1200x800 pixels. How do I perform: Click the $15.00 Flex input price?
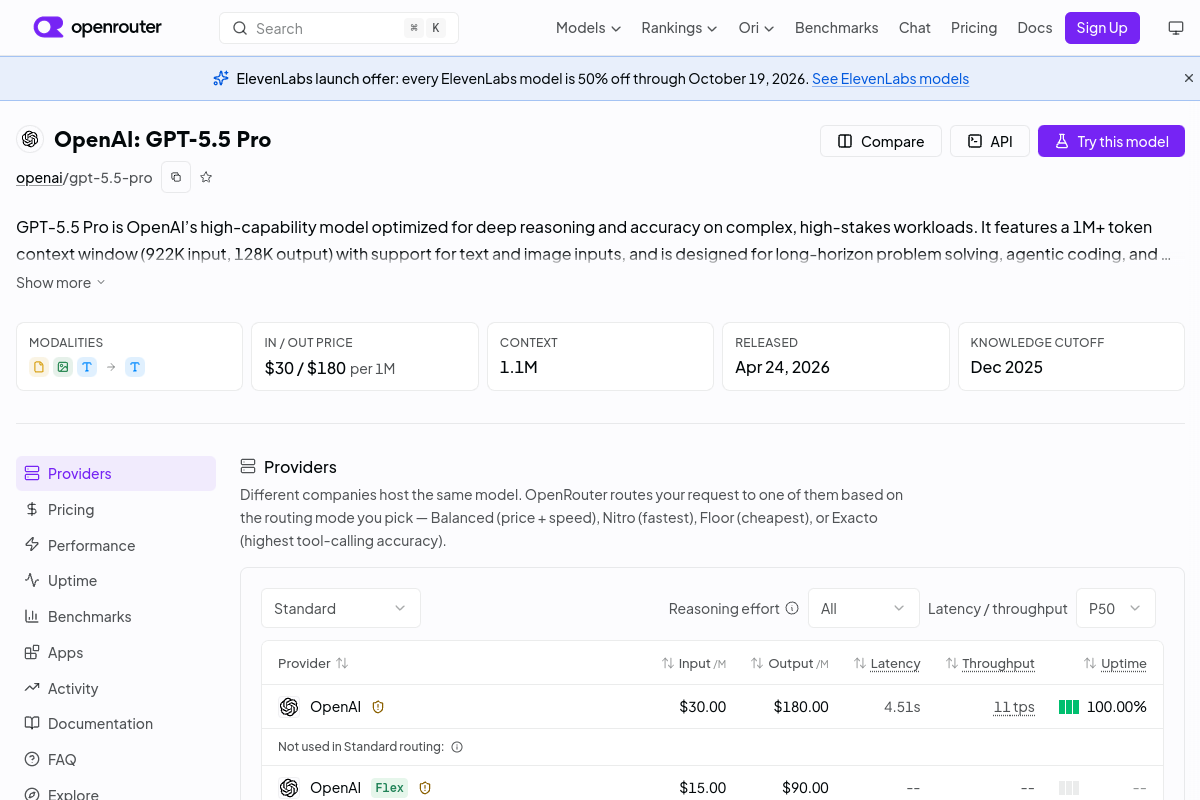(x=703, y=788)
